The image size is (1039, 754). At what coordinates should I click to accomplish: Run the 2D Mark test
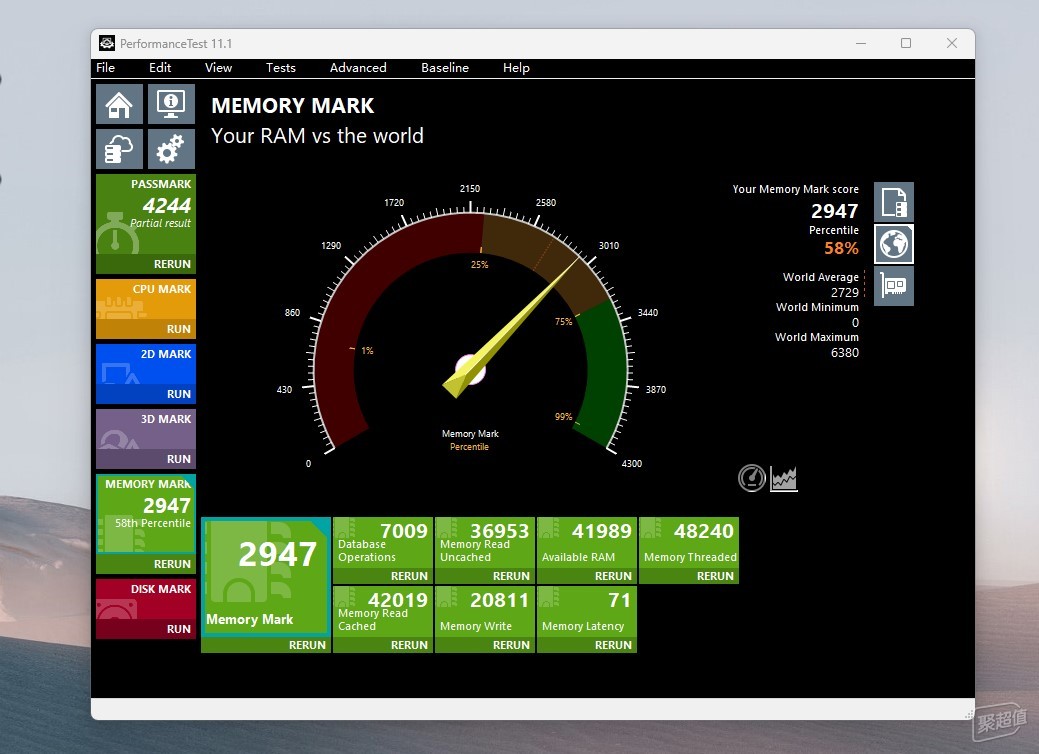[x=146, y=394]
